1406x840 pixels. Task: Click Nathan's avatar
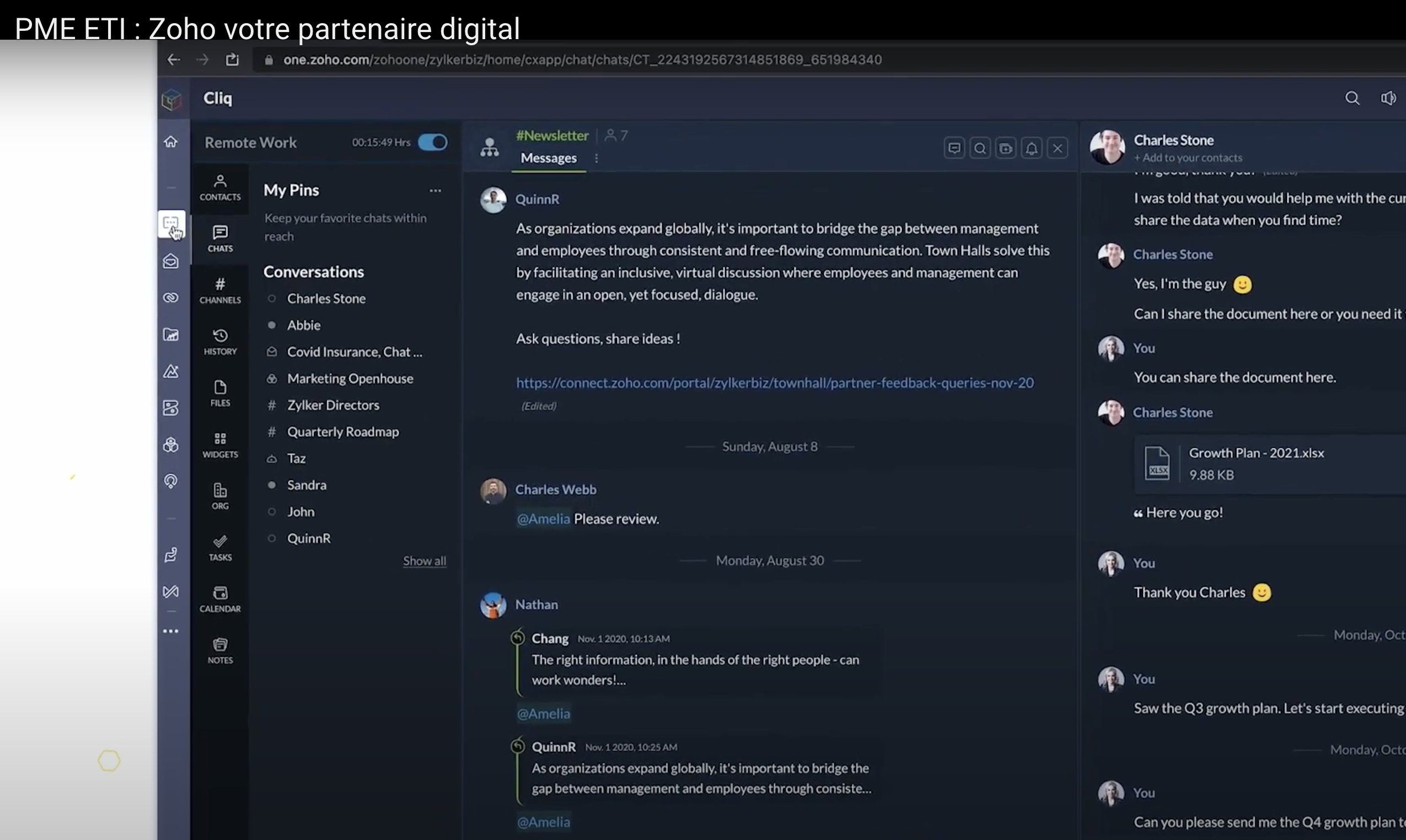pyautogui.click(x=493, y=605)
